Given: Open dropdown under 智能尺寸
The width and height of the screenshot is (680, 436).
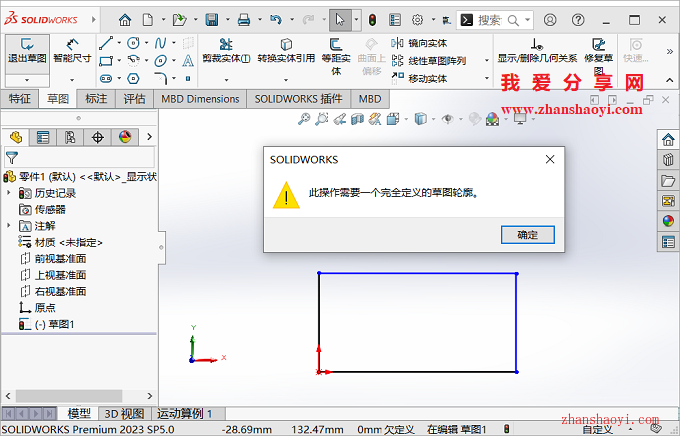Looking at the screenshot, I should click(72, 80).
